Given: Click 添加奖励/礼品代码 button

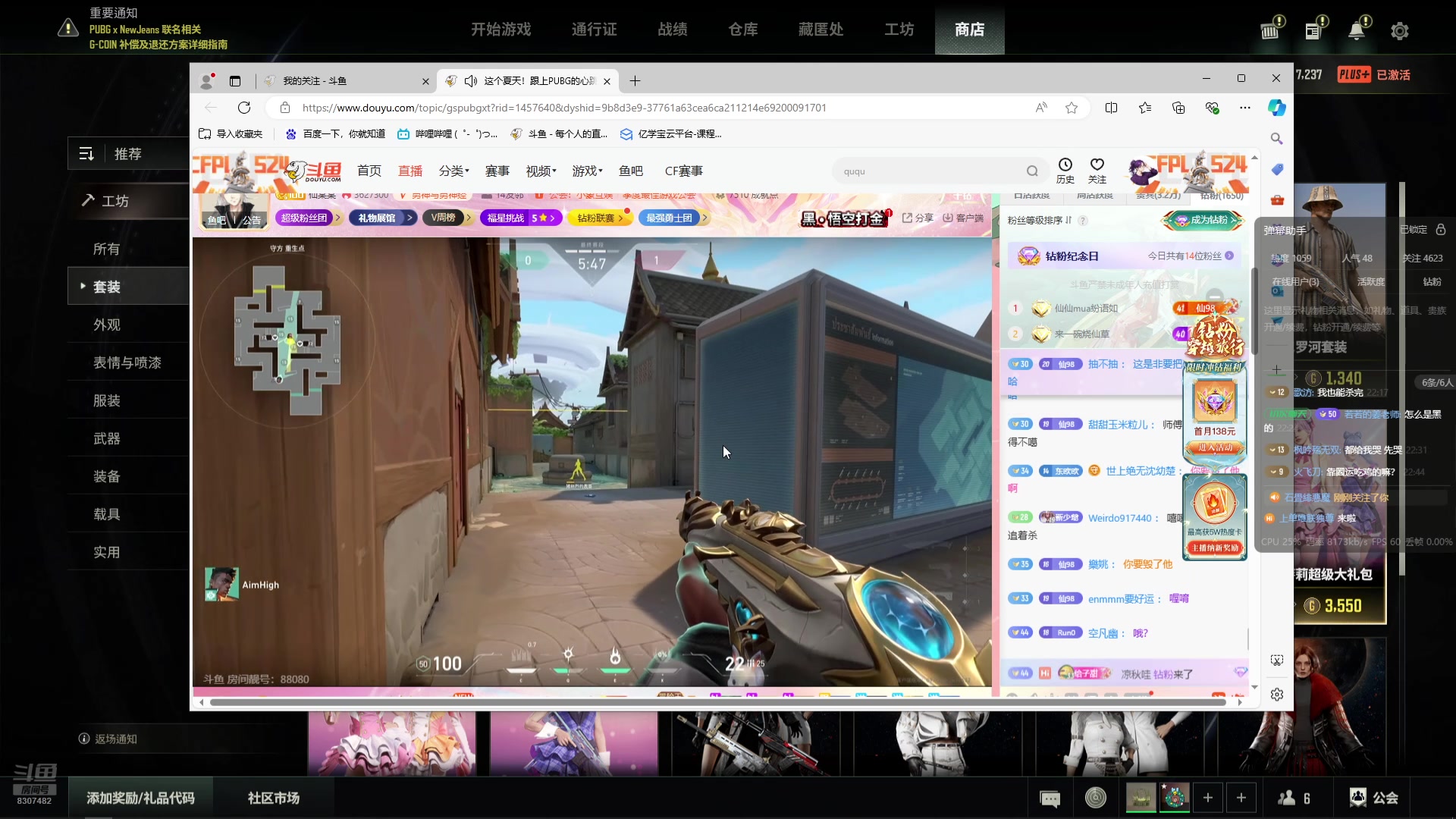Looking at the screenshot, I should pos(140,798).
